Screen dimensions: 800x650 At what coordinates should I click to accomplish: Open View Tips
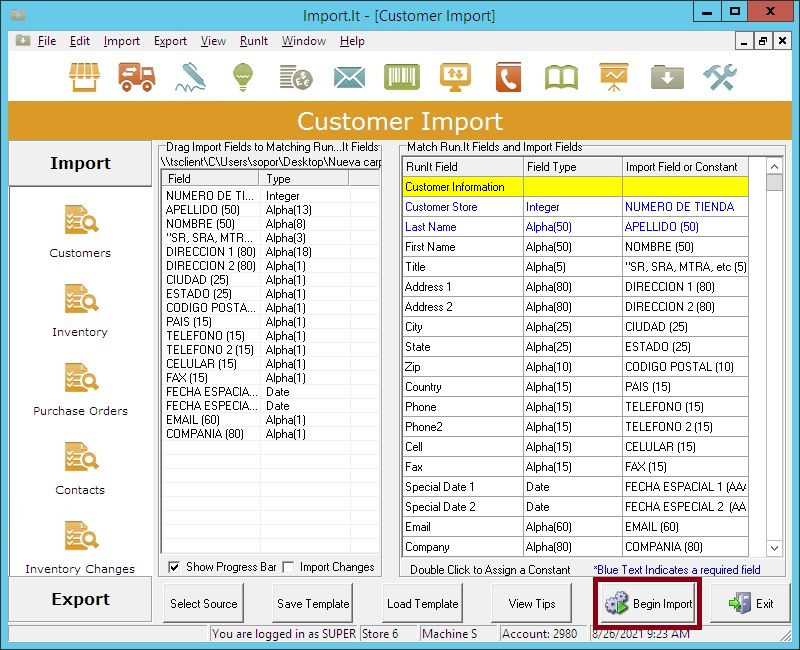[x=532, y=604]
